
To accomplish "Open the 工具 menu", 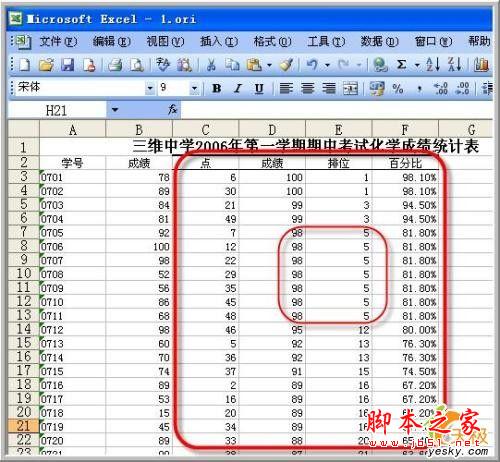I will (x=326, y=41).
